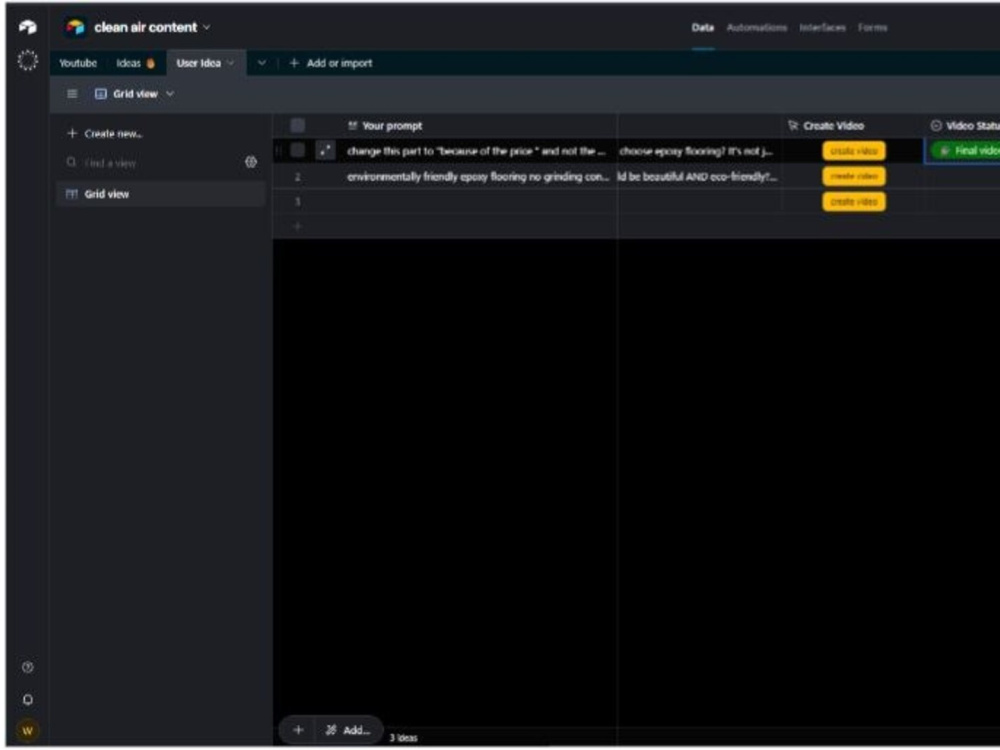This screenshot has width=1000, height=750.
Task: Click the plus icon to add a row
Action: (297, 226)
